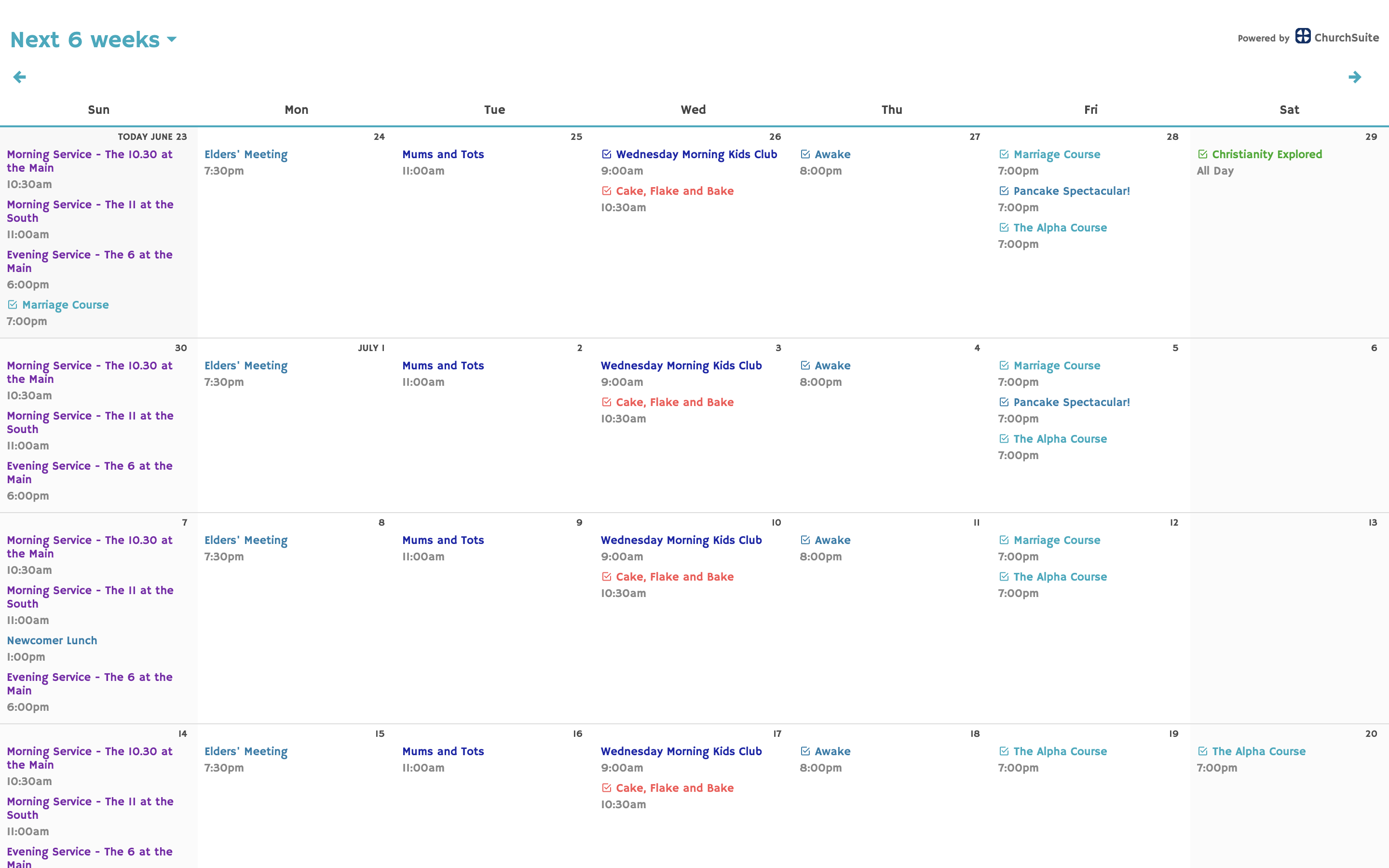Open Morning Service 10.30 at the Main July 7
The width and height of the screenshot is (1389, 868).
[90, 547]
